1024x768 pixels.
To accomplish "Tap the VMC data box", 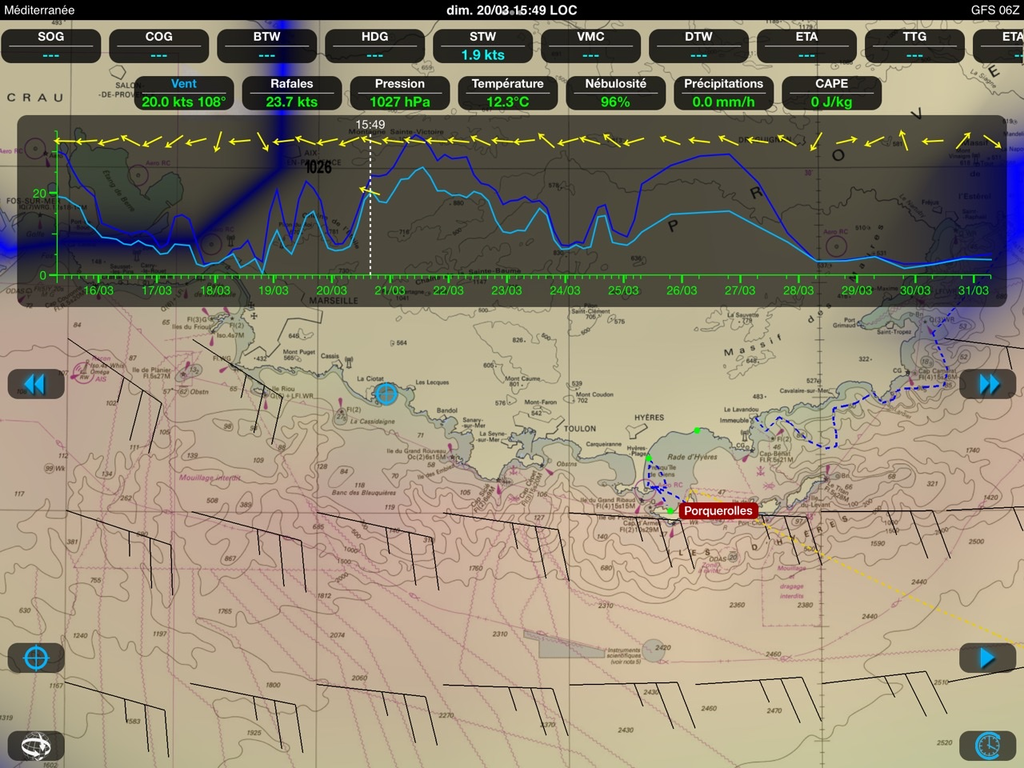I will [590, 46].
